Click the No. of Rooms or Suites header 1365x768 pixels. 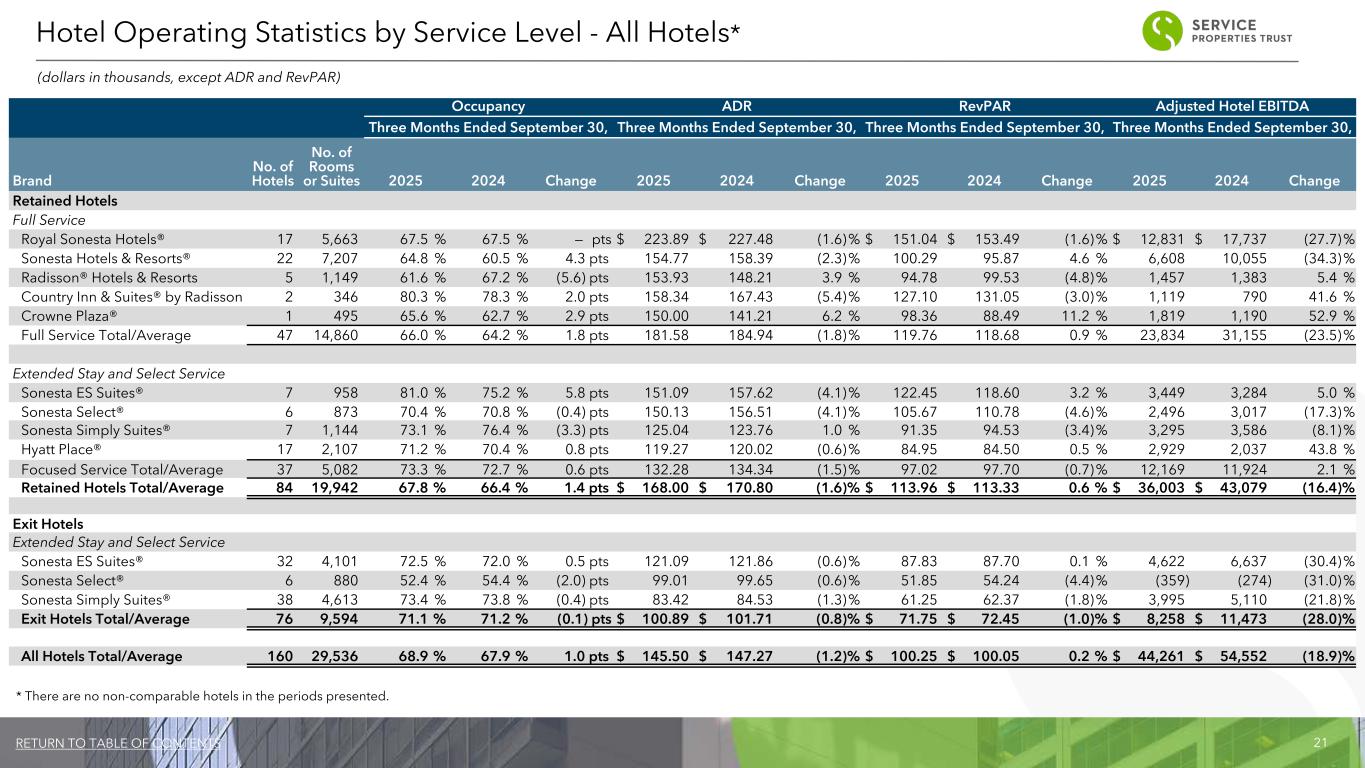[324, 166]
